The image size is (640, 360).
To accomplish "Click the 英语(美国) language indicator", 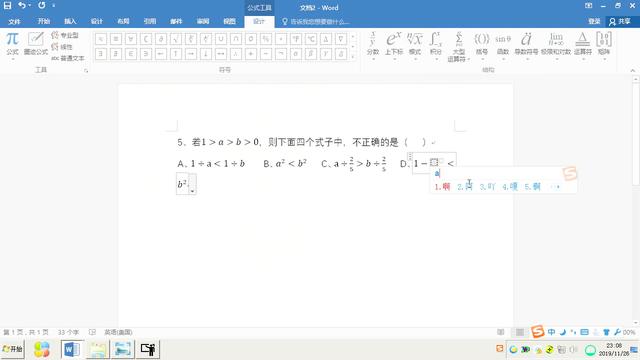I will [118, 332].
